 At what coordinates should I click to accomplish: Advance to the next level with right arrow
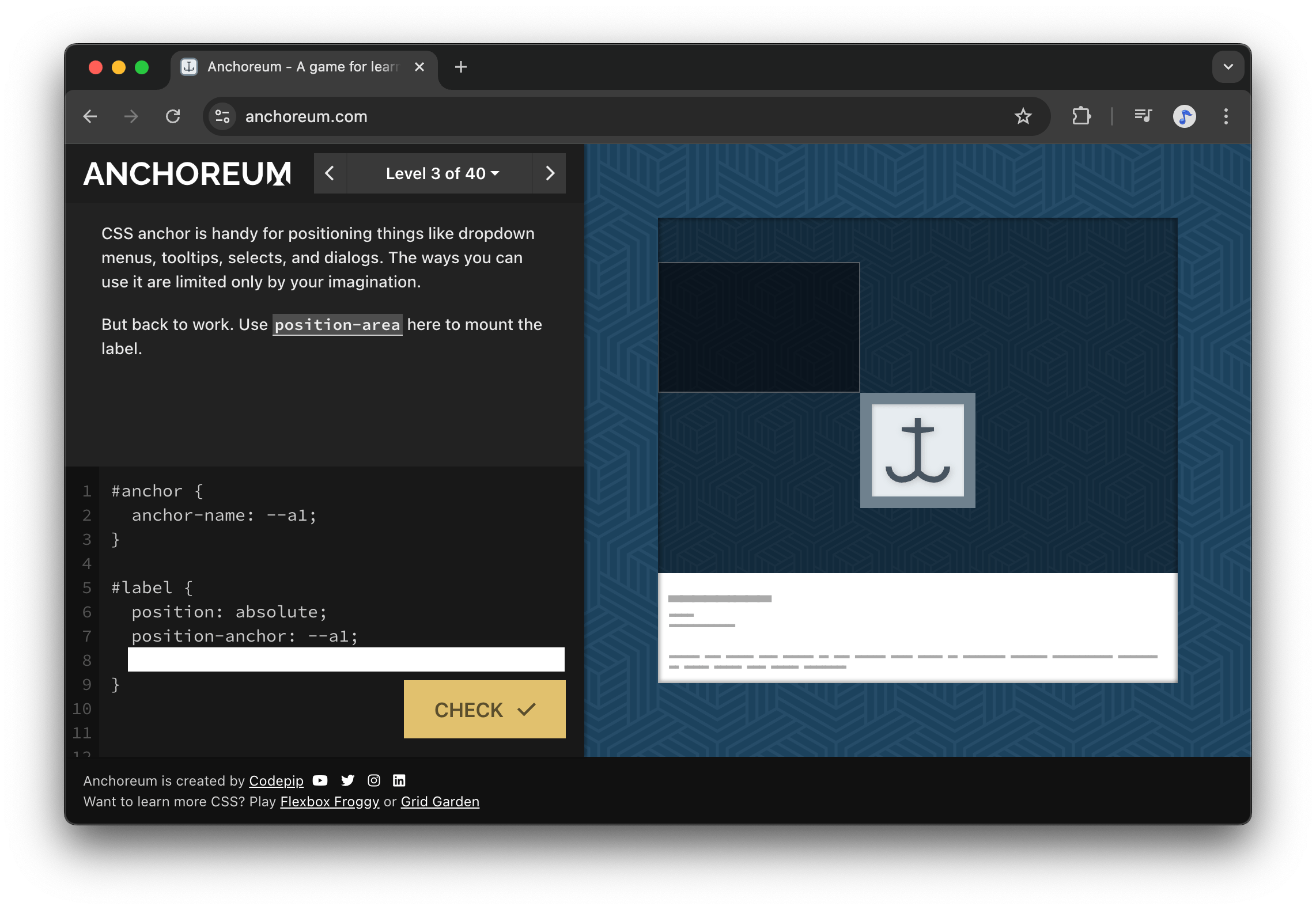549,173
